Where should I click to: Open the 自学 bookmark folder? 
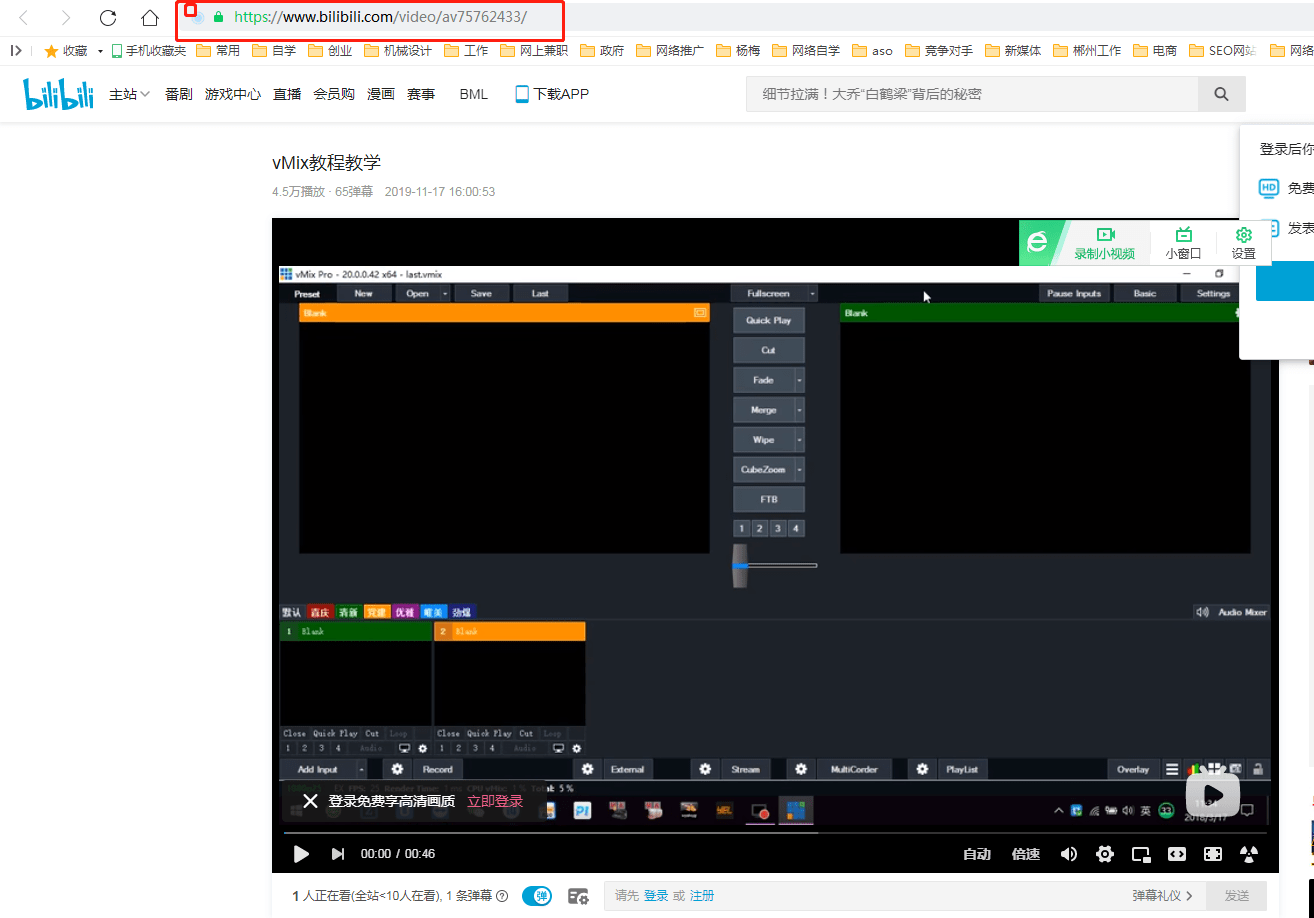274,50
